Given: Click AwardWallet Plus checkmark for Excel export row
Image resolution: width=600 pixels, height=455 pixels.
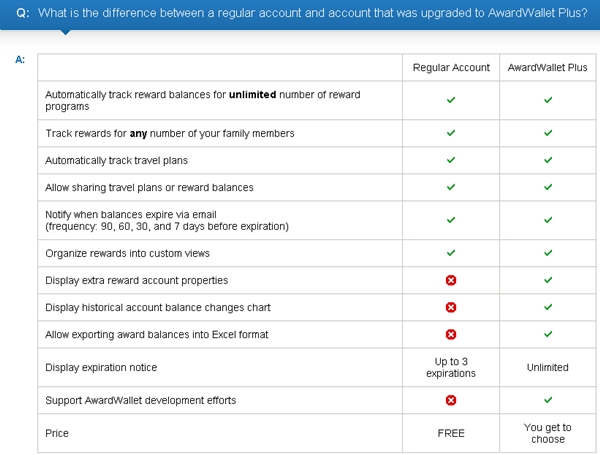Looking at the screenshot, I should pos(548,334).
